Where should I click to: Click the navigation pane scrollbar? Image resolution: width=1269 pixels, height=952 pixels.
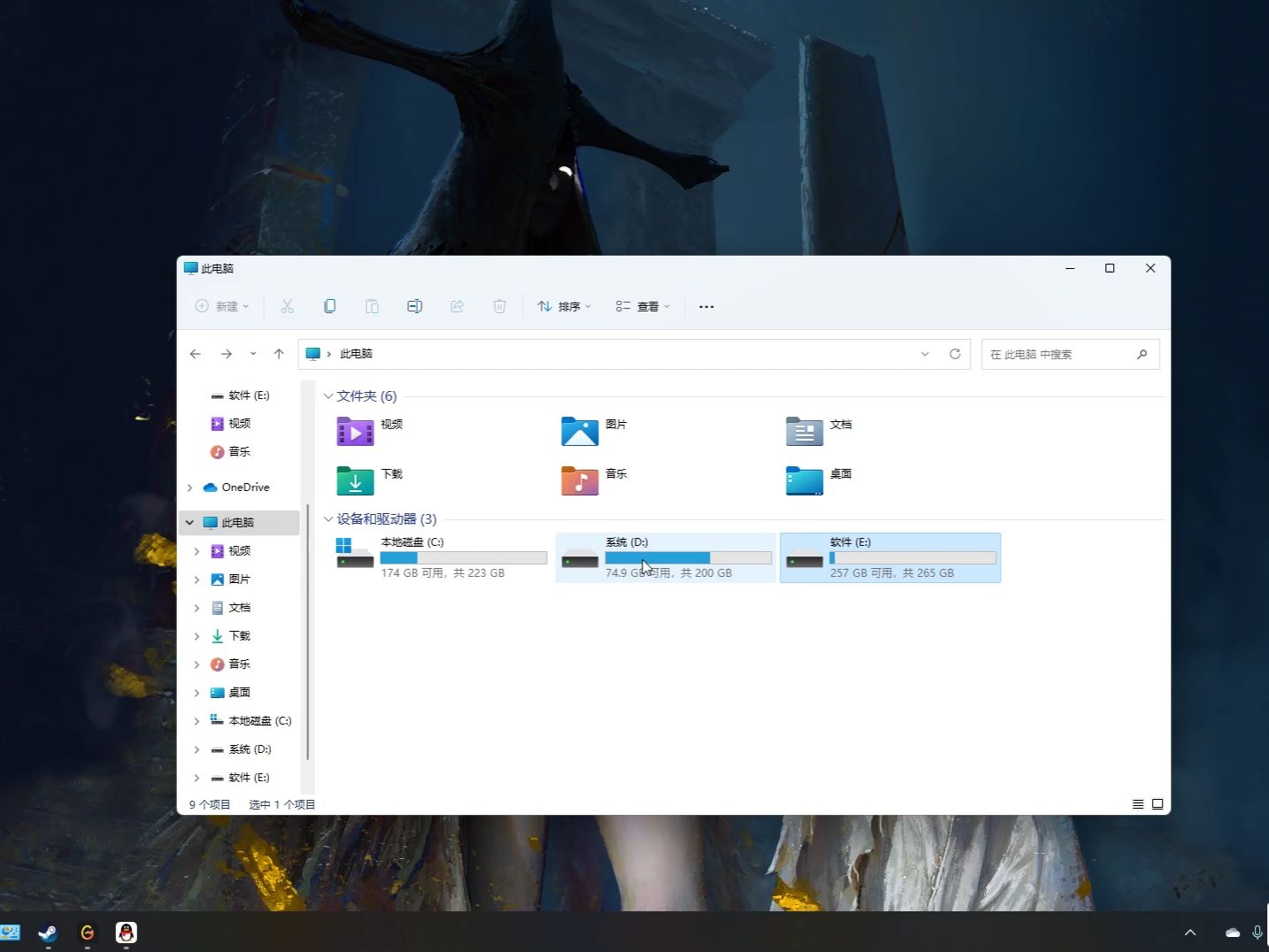pyautogui.click(x=307, y=632)
